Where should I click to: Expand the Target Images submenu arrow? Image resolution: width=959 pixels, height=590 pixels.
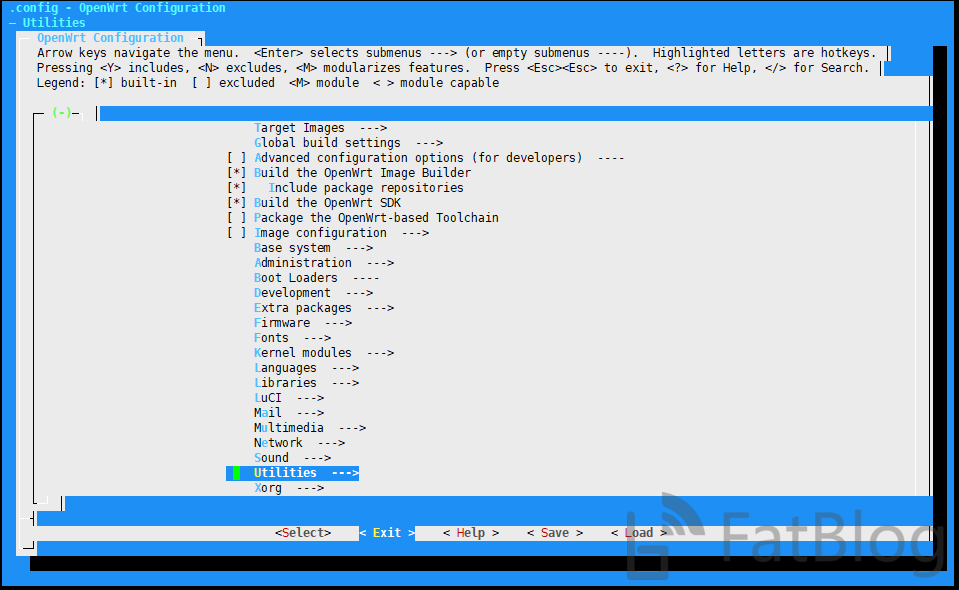tap(373, 128)
